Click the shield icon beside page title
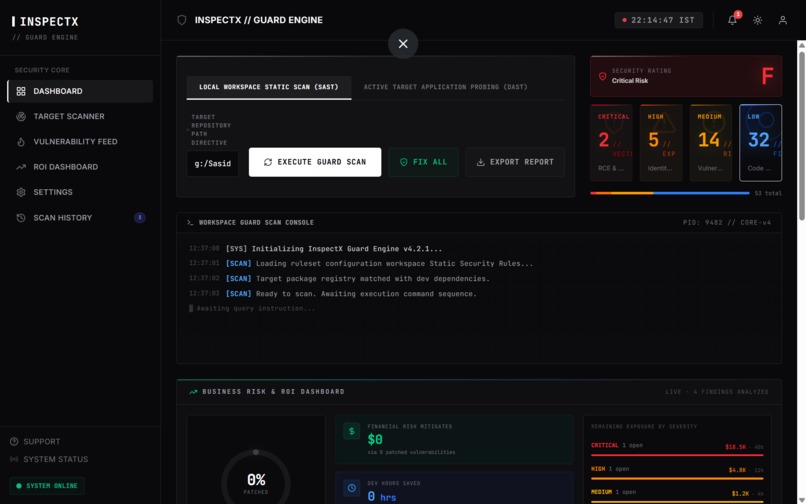The height and width of the screenshot is (504, 806). pyautogui.click(x=181, y=20)
